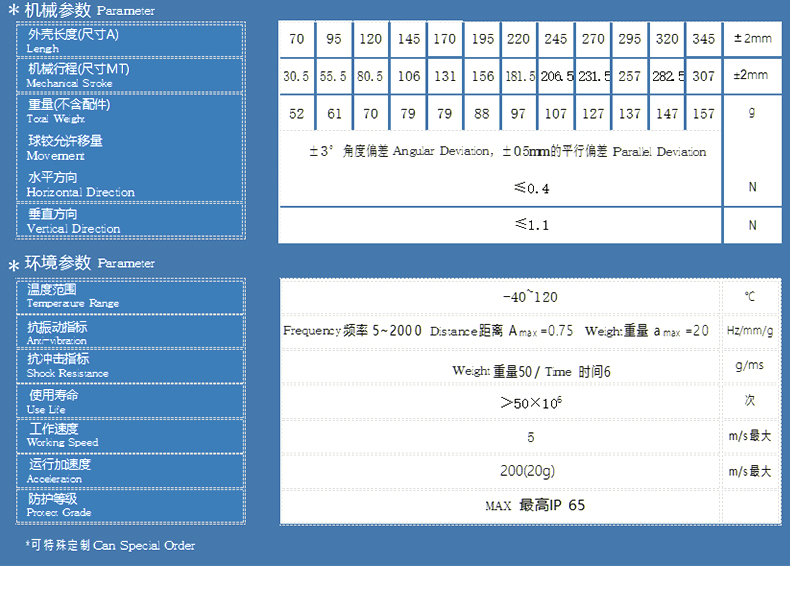Click the 防护等级 Protect Grade label
The height and width of the screenshot is (591, 790).
[59, 505]
